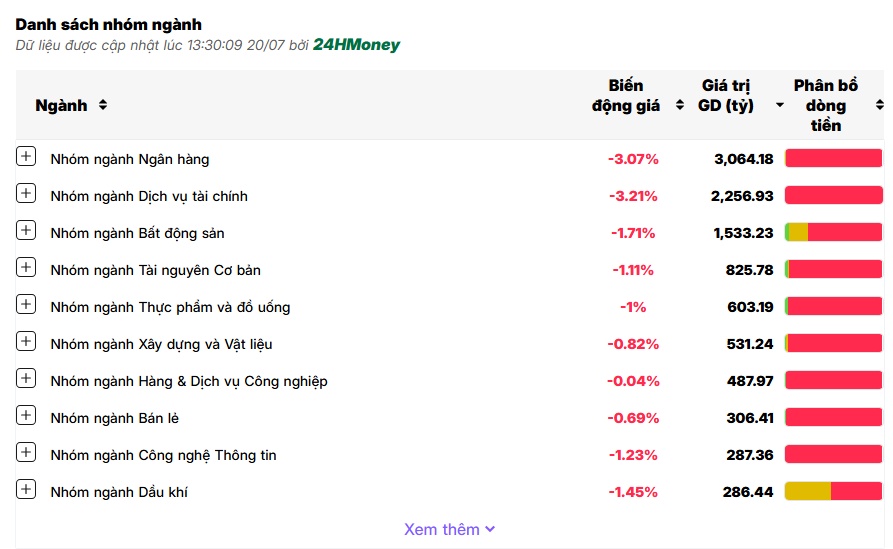Viewport: 893px width, 549px height.
Task: Sort by Biến động giá arrows
Action: [679, 105]
